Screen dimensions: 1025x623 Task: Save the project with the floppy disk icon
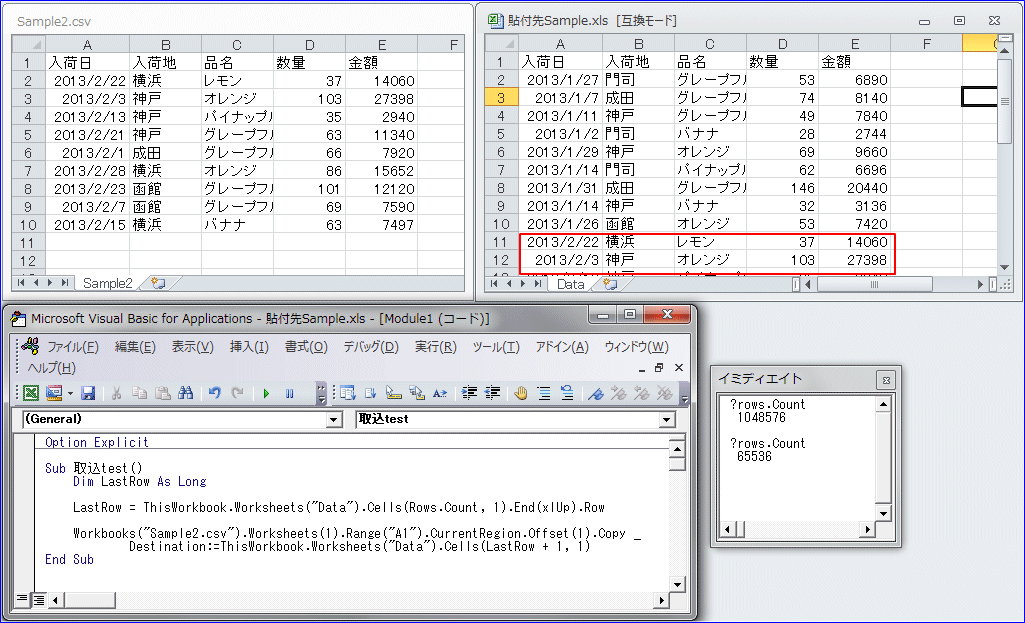(88, 393)
